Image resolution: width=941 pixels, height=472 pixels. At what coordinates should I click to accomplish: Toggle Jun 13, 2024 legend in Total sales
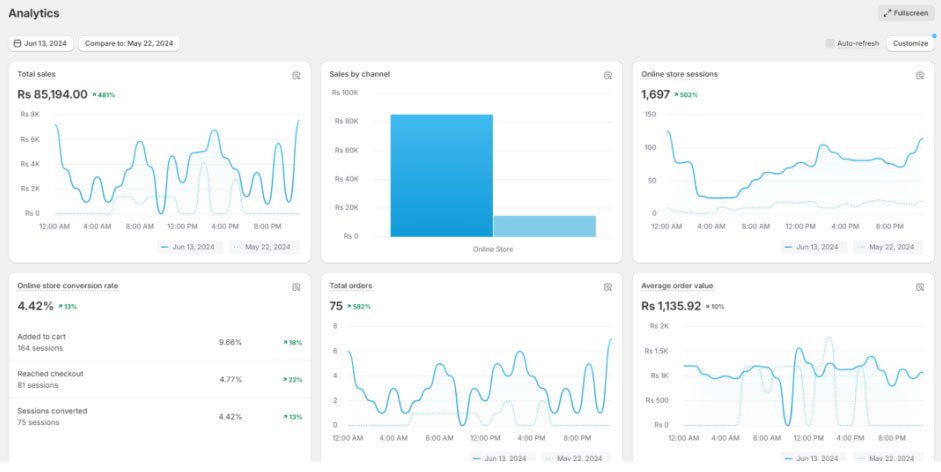[190, 247]
